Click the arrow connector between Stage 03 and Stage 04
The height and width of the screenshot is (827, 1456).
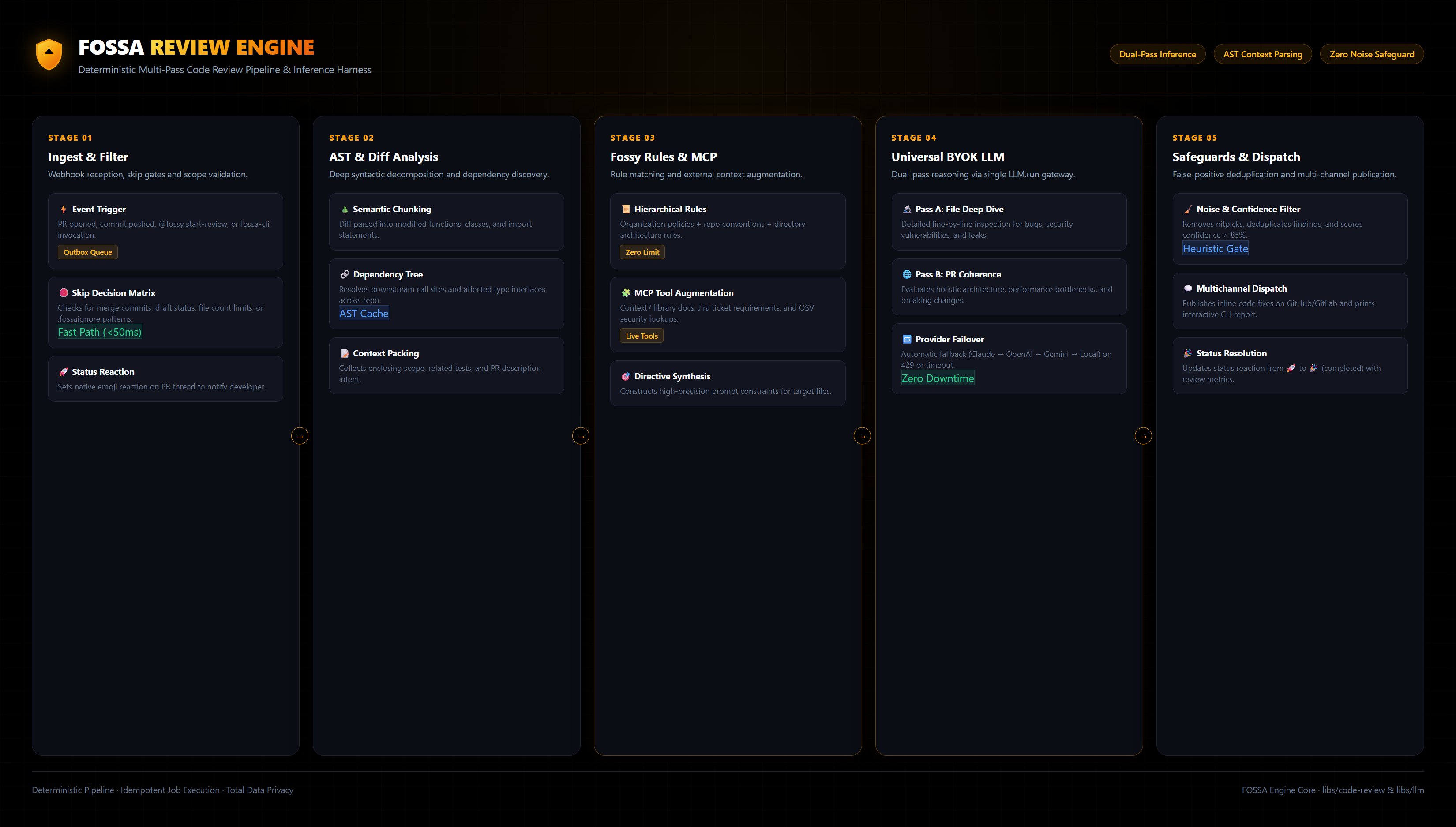pyautogui.click(x=863, y=436)
